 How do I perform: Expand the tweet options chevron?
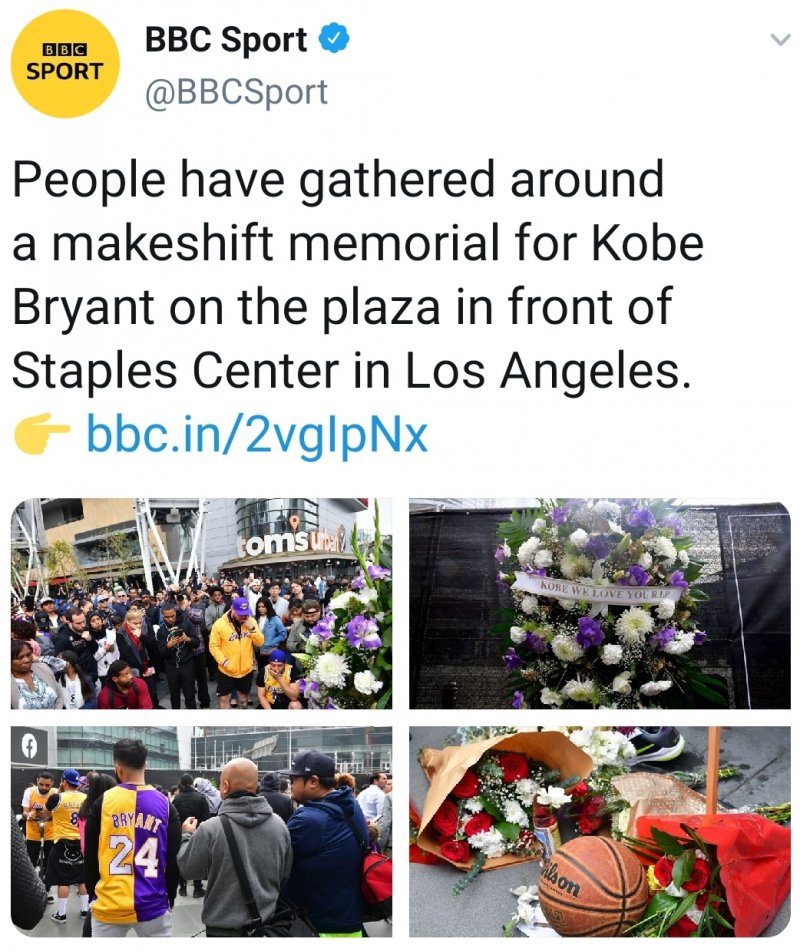(777, 40)
